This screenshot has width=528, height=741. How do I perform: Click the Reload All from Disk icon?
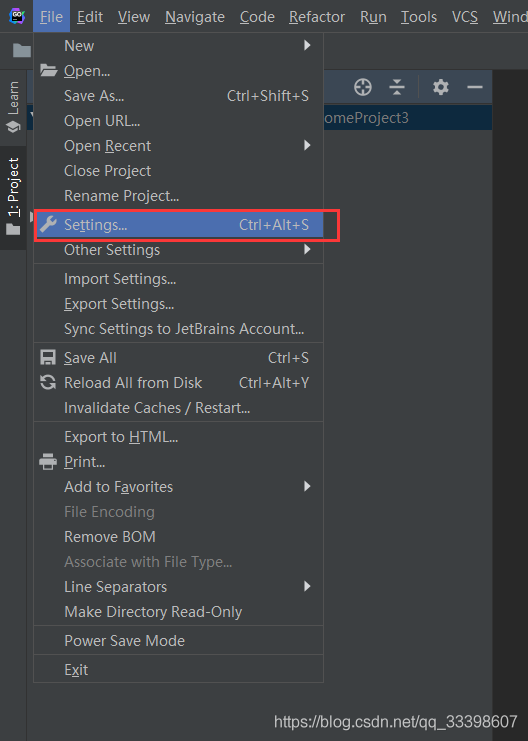pos(48,382)
